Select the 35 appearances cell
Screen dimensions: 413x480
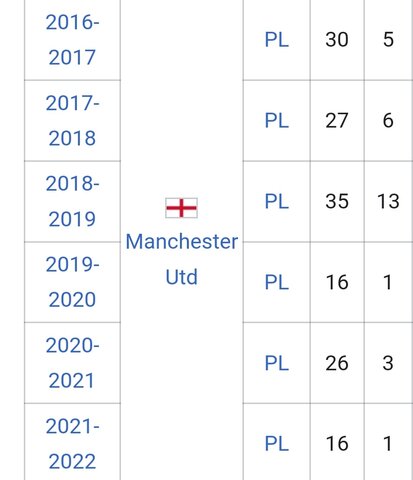tap(337, 201)
